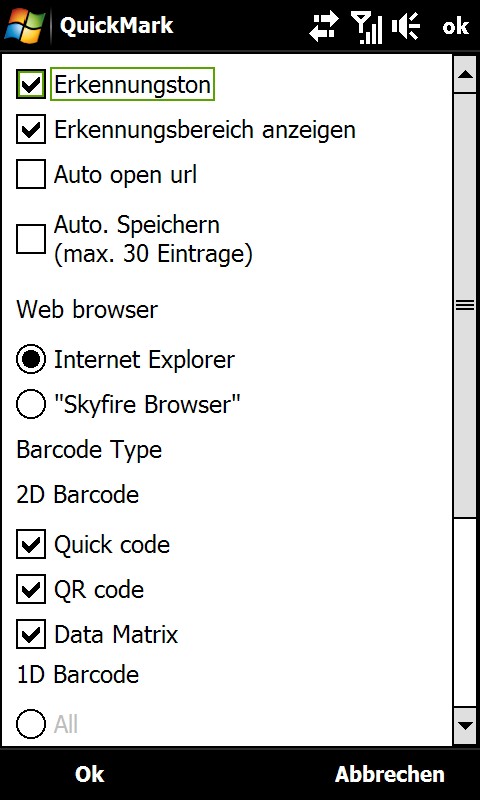
Task: Tap the data connection arrows icon
Action: (324, 26)
